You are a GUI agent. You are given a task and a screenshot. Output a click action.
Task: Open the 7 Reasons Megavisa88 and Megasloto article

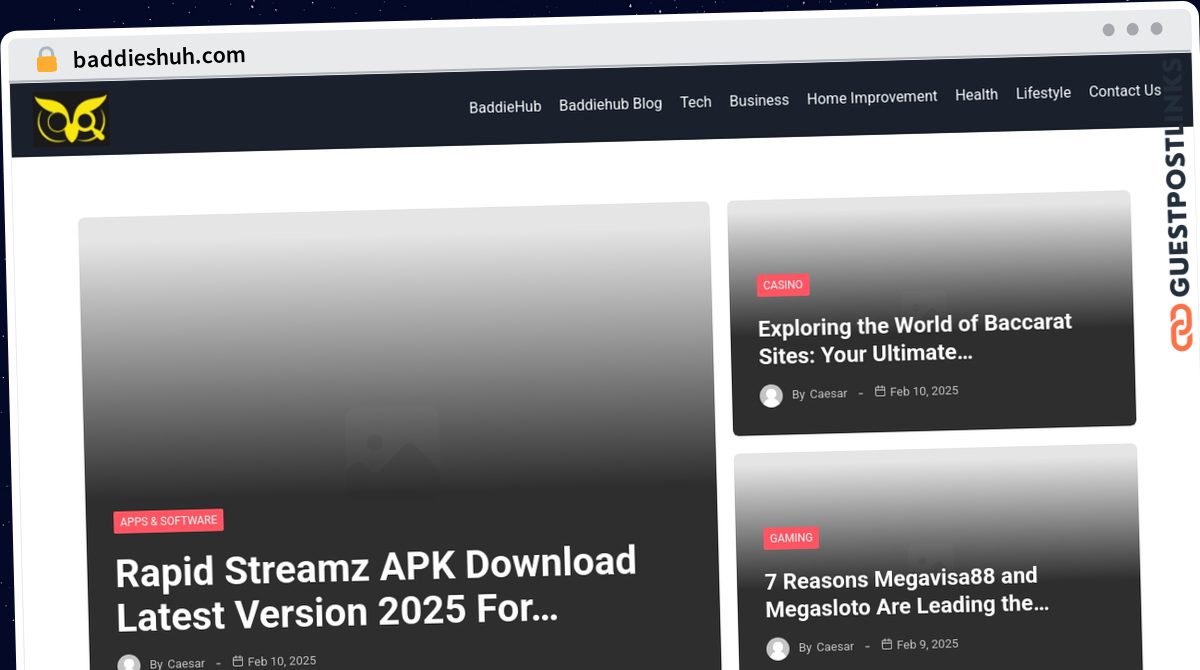coord(907,591)
